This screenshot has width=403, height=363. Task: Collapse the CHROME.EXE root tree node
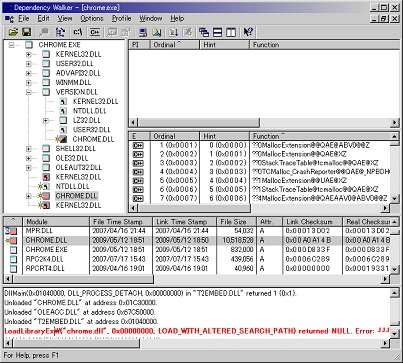point(12,45)
